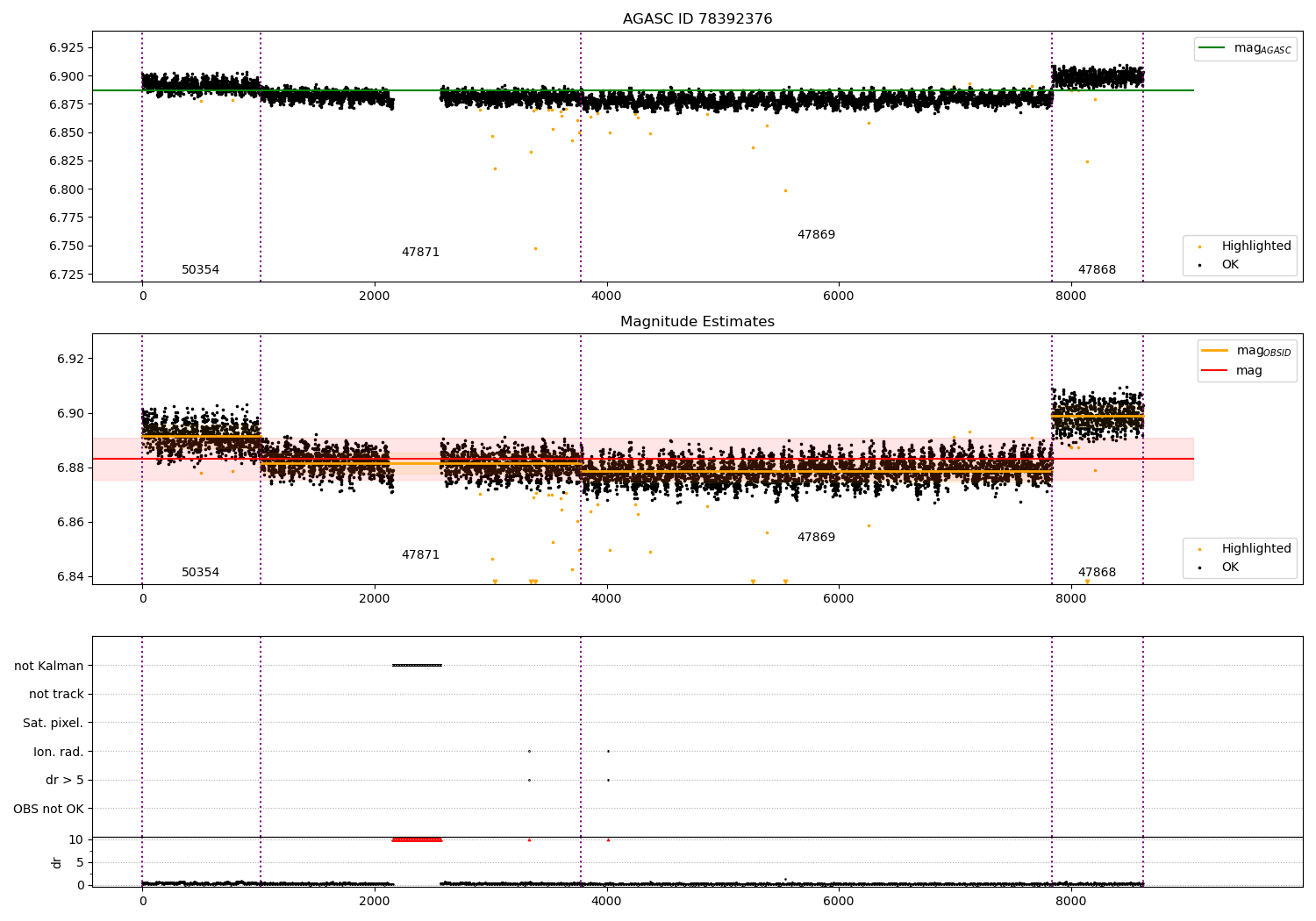Click obsid label 47869 in top plot
The width and height of the screenshot is (1316, 921).
817,235
